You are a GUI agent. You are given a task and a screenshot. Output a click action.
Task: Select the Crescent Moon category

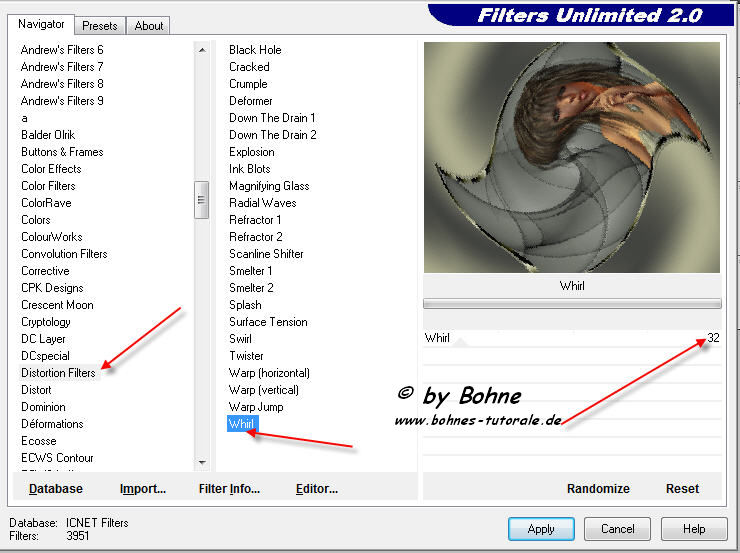coord(57,305)
